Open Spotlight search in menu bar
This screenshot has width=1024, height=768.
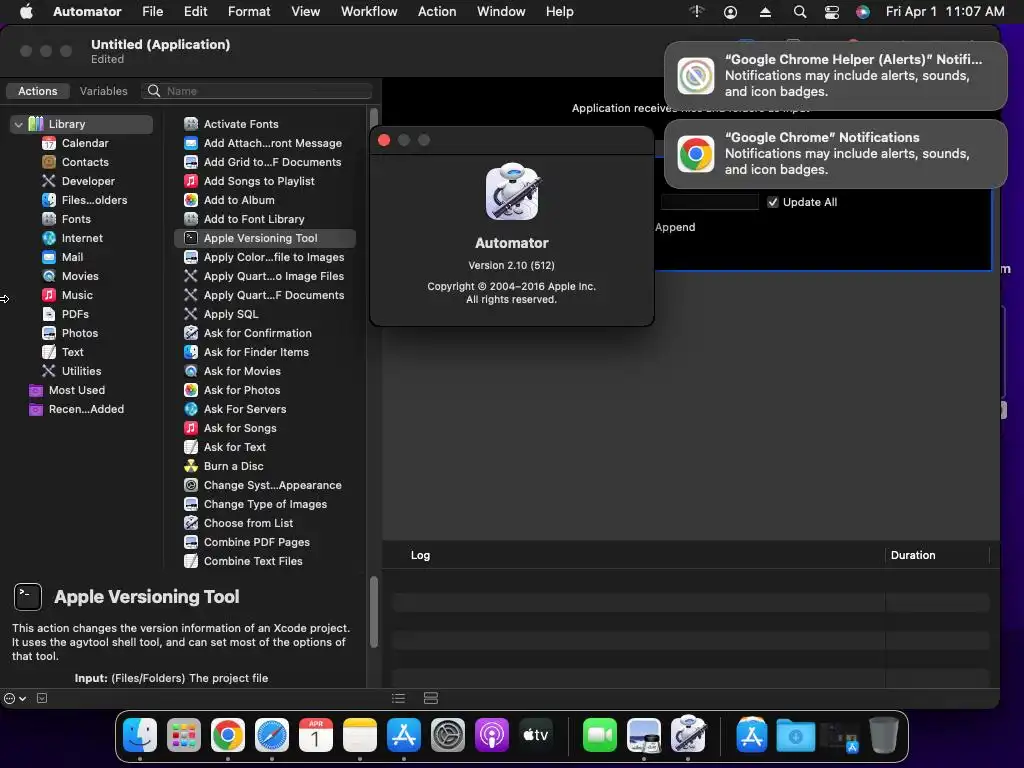(799, 12)
